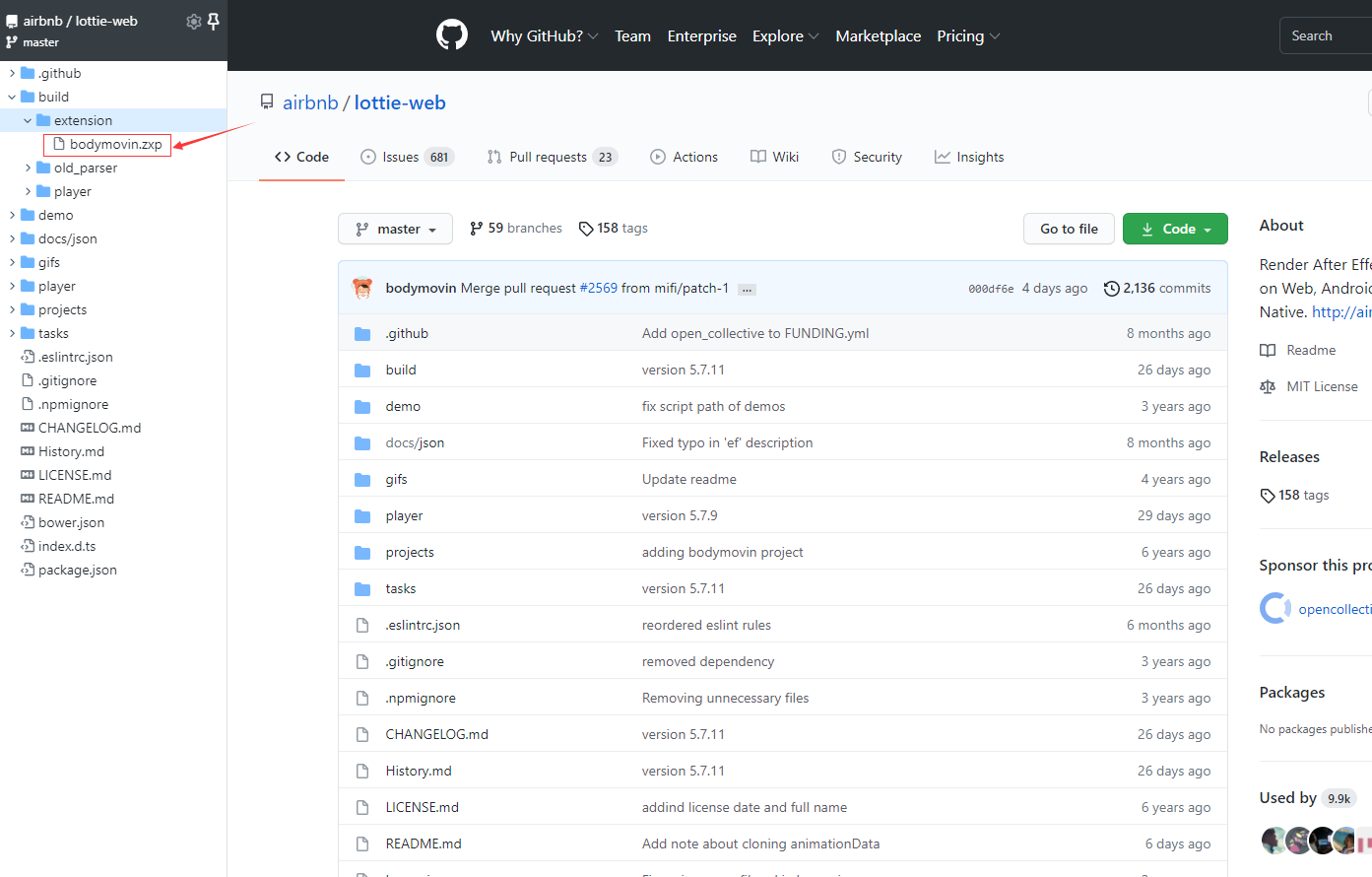The image size is (1372, 877).
Task: Open MIT License via the scales icon
Action: (x=1268, y=386)
